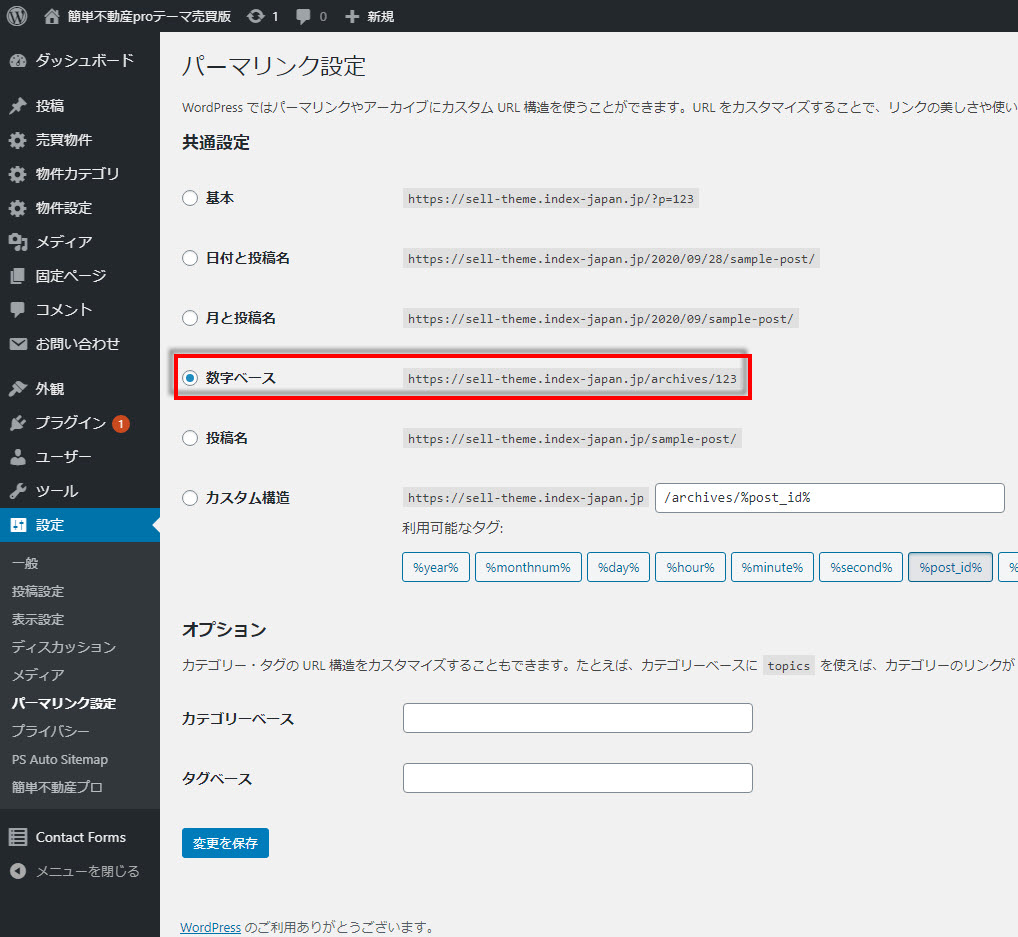Open updates icon in admin bar

click(x=256, y=16)
